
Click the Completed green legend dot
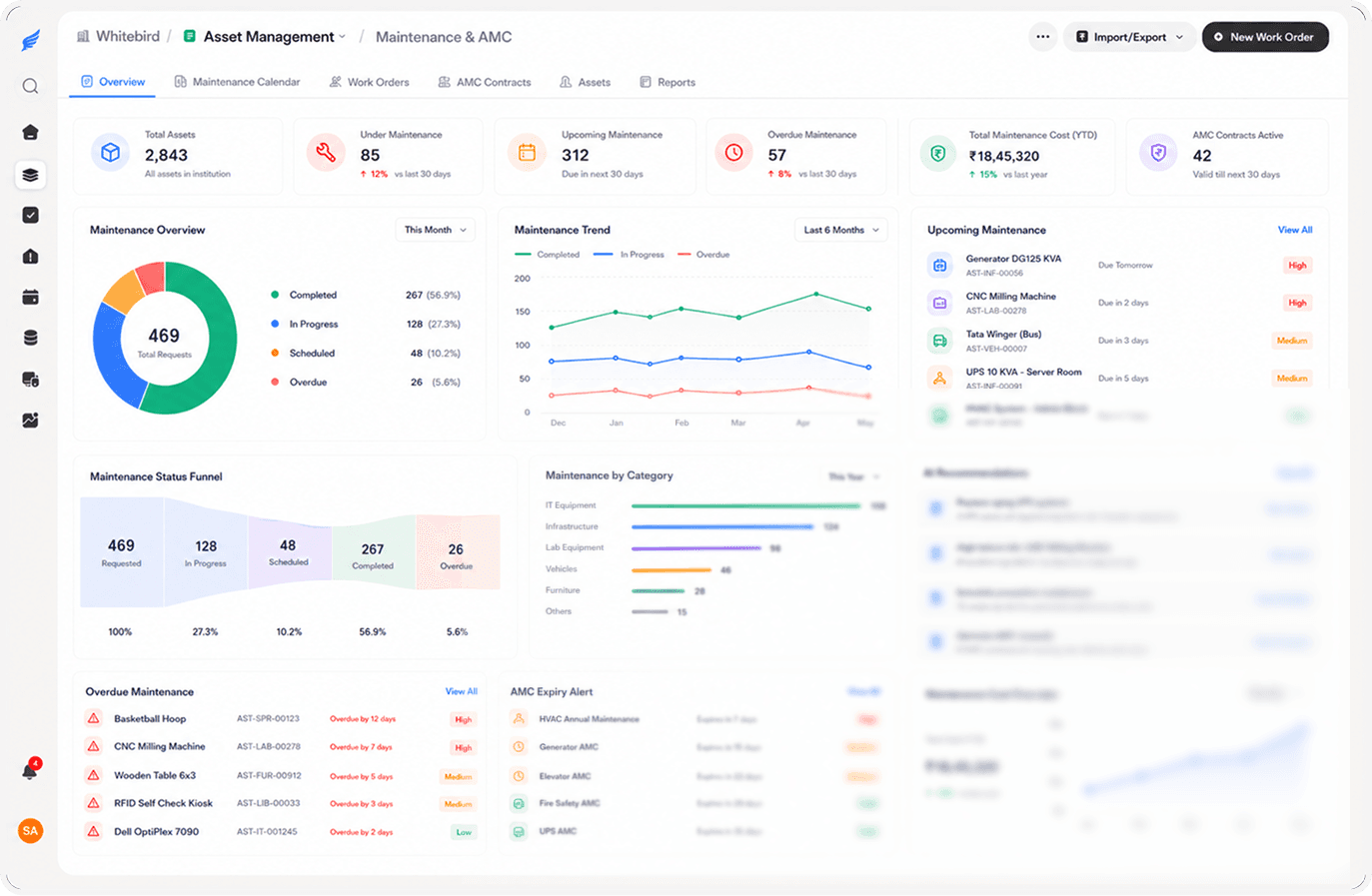point(275,295)
